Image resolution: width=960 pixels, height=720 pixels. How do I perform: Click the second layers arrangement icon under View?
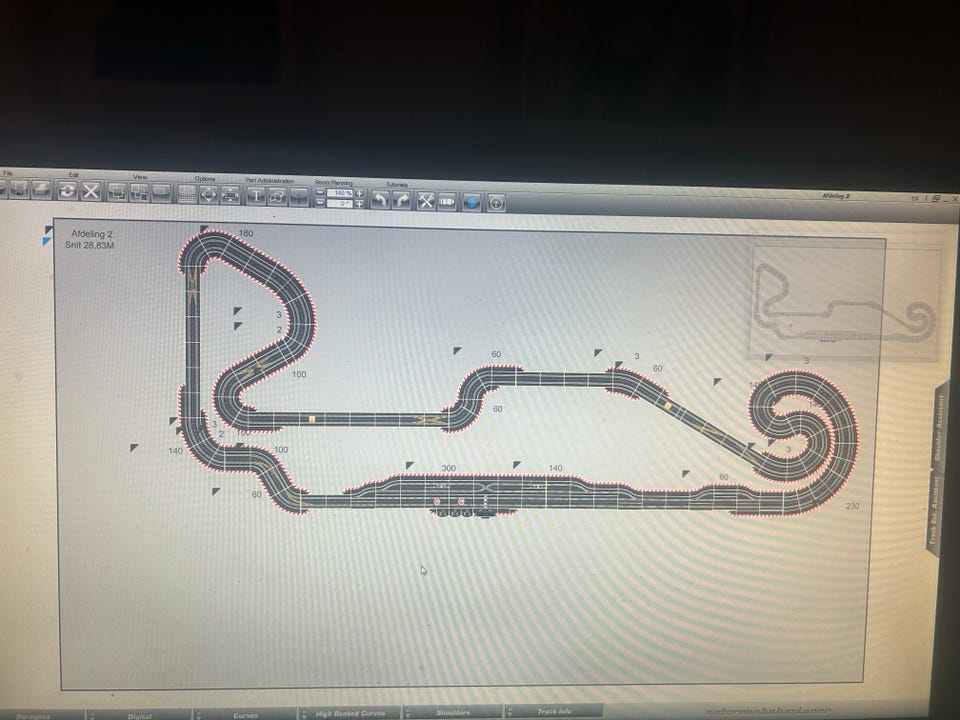click(139, 193)
